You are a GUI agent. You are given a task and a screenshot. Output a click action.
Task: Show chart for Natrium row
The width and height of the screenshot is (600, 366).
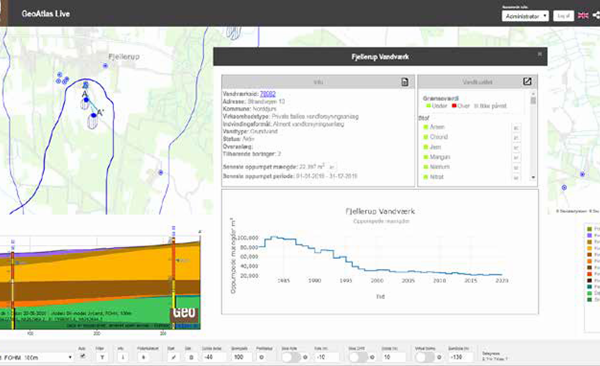point(516,168)
